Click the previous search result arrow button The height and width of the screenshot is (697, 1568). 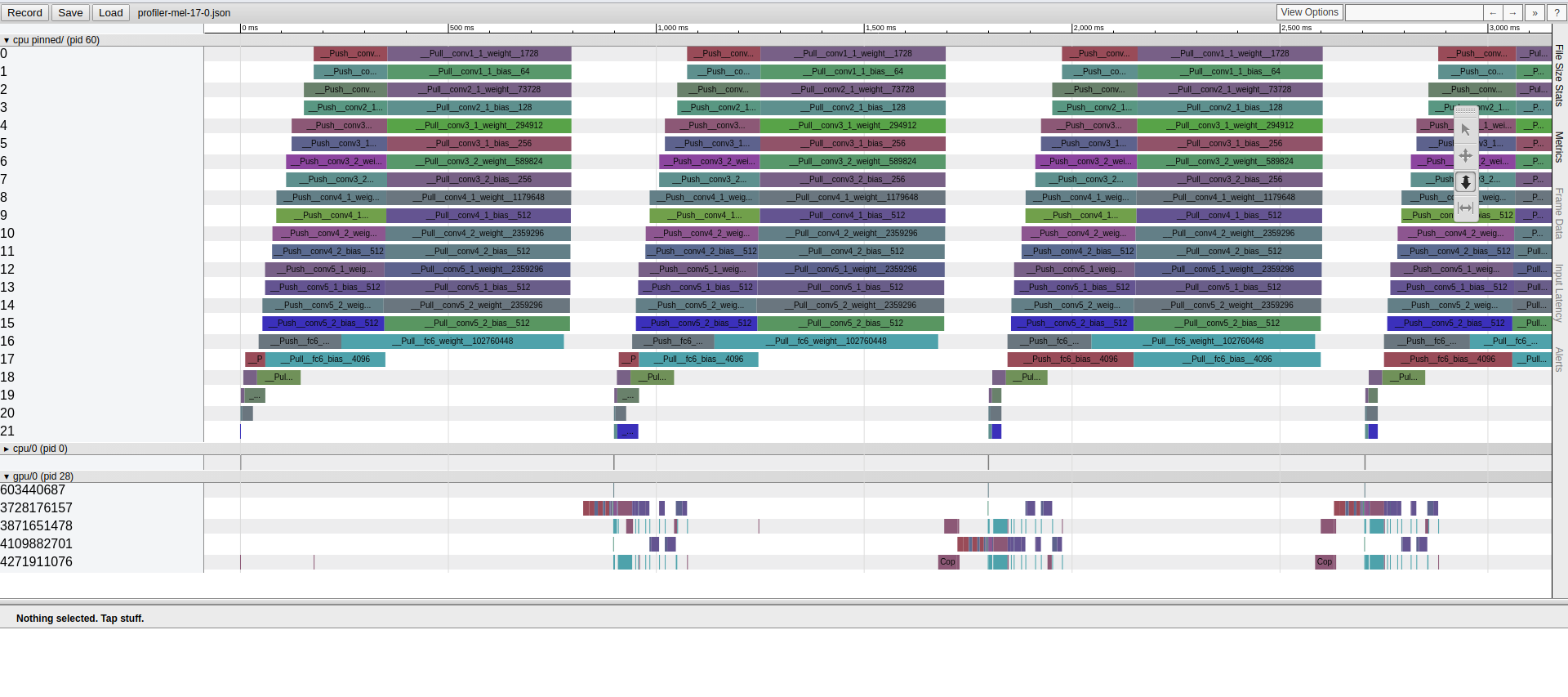tap(1493, 12)
